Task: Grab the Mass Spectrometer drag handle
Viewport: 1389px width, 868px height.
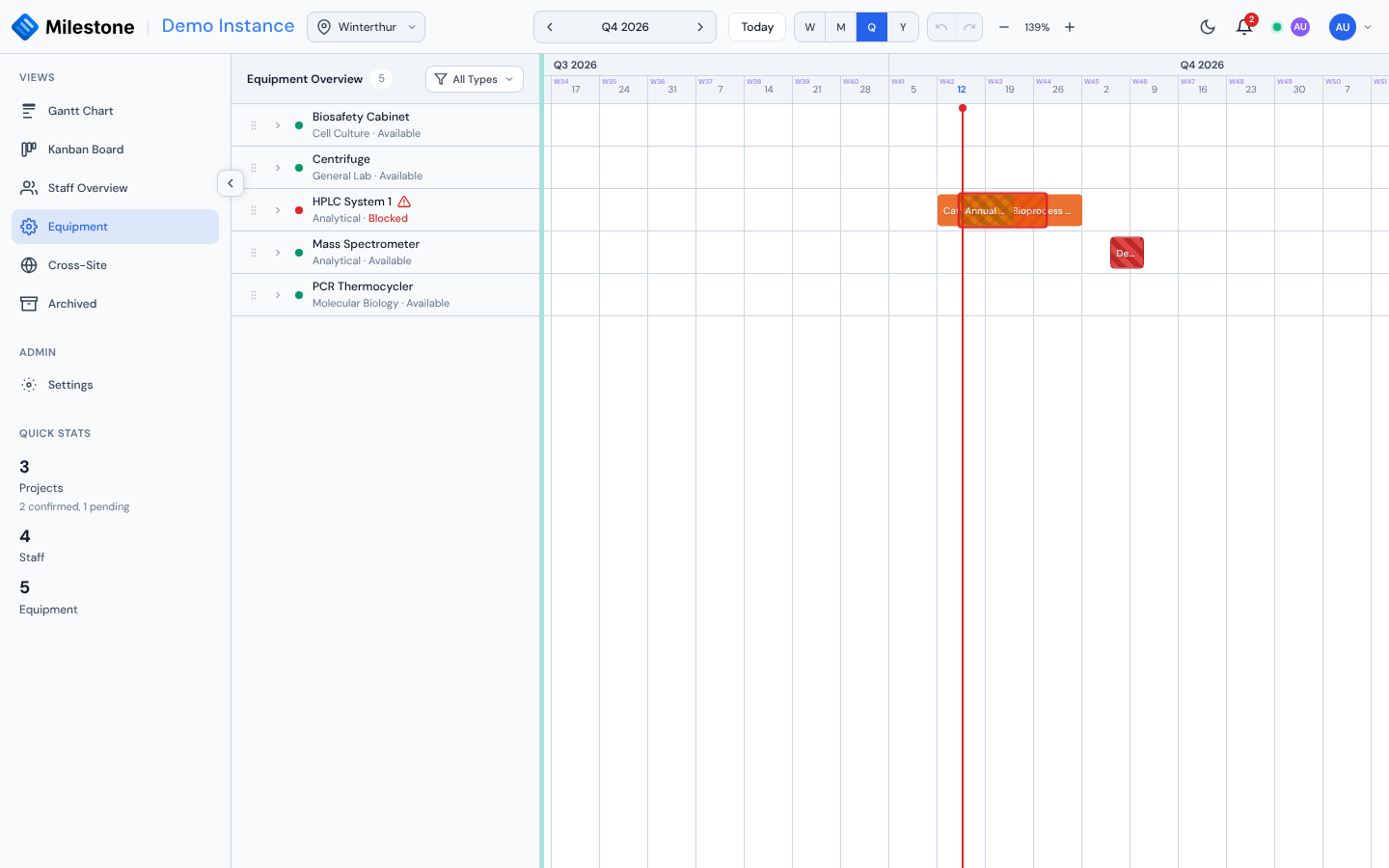Action: [254, 253]
